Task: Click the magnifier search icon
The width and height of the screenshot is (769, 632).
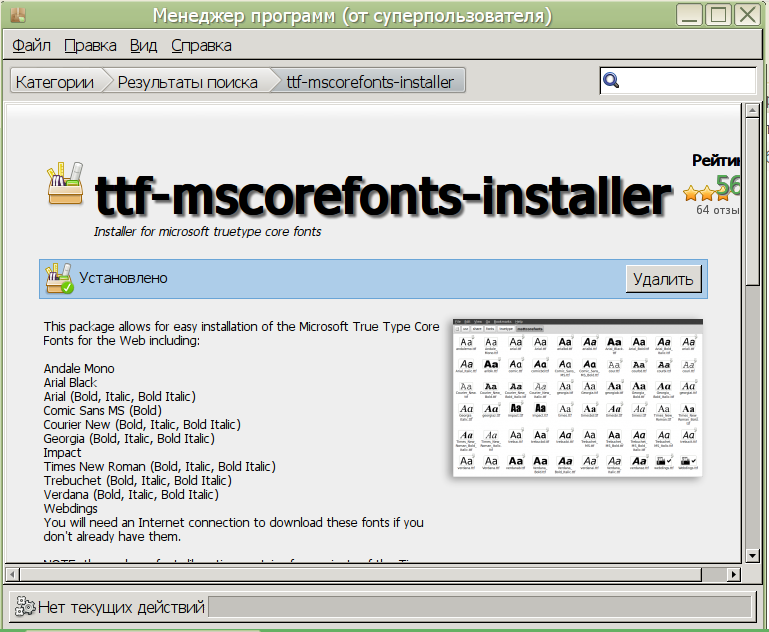Action: point(611,80)
